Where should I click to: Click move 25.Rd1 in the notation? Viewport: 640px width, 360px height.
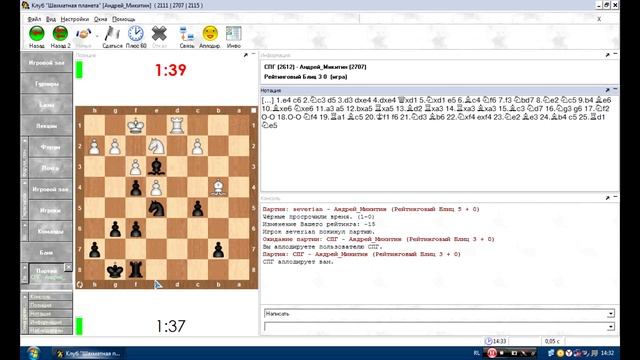click(x=591, y=117)
